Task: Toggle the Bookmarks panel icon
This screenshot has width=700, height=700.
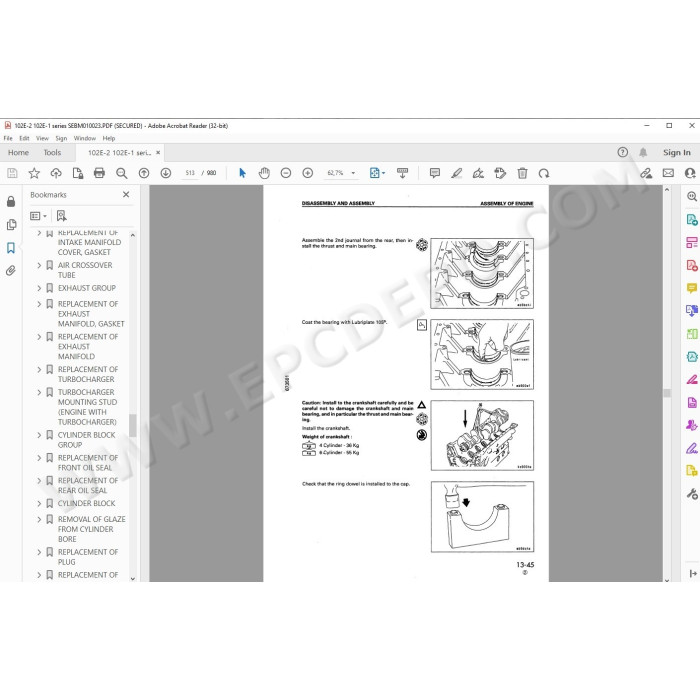Action: [11, 248]
